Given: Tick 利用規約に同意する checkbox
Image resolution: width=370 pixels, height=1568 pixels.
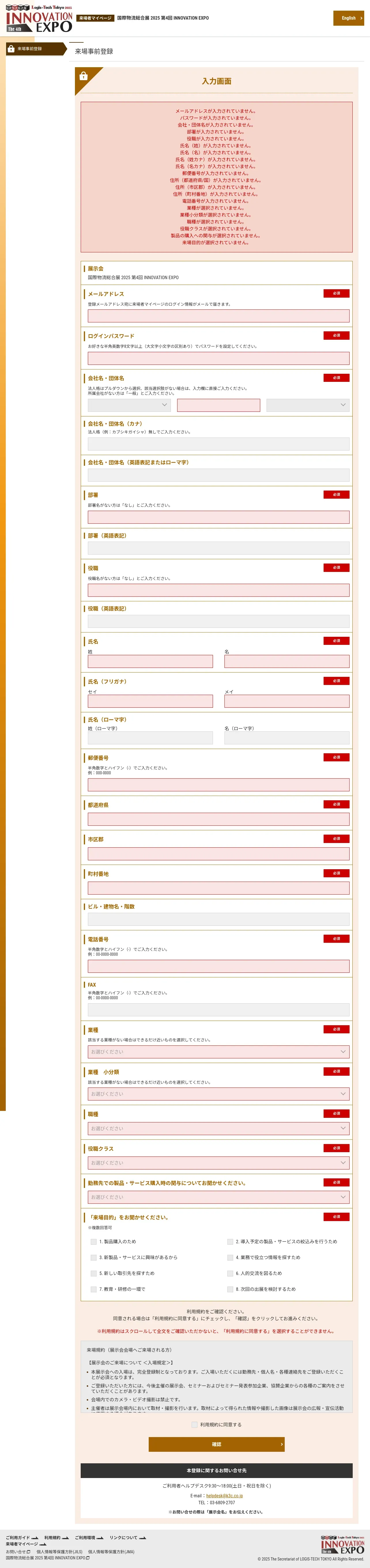Looking at the screenshot, I should tap(194, 1424).
